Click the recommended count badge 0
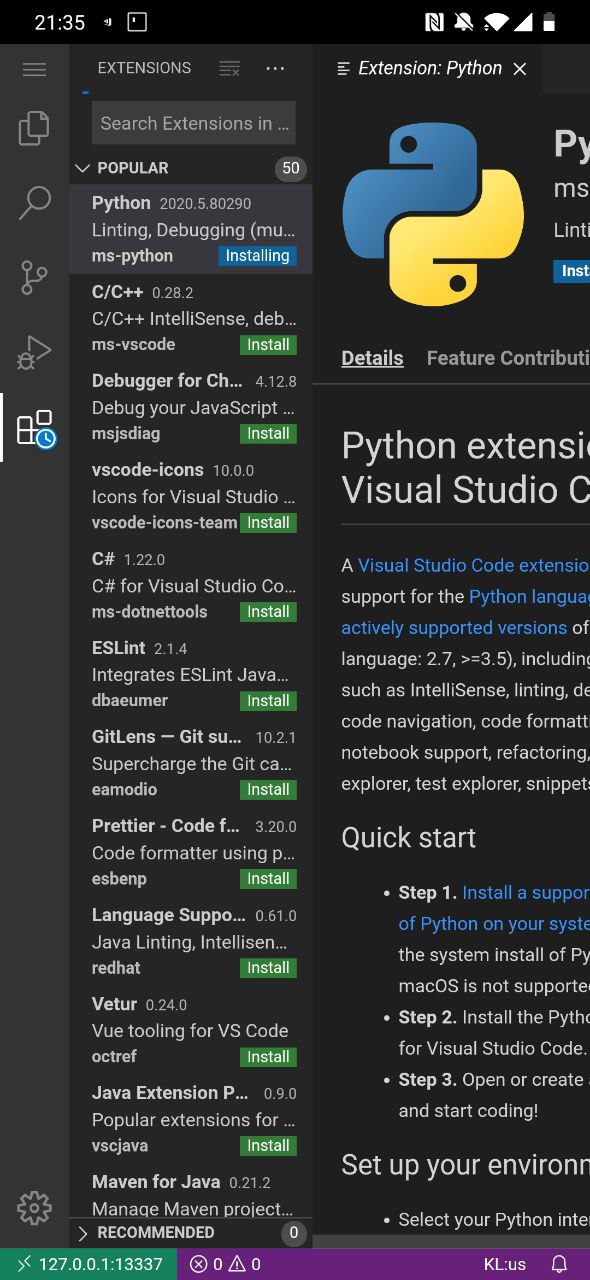The height and width of the screenshot is (1280, 590). [293, 1233]
